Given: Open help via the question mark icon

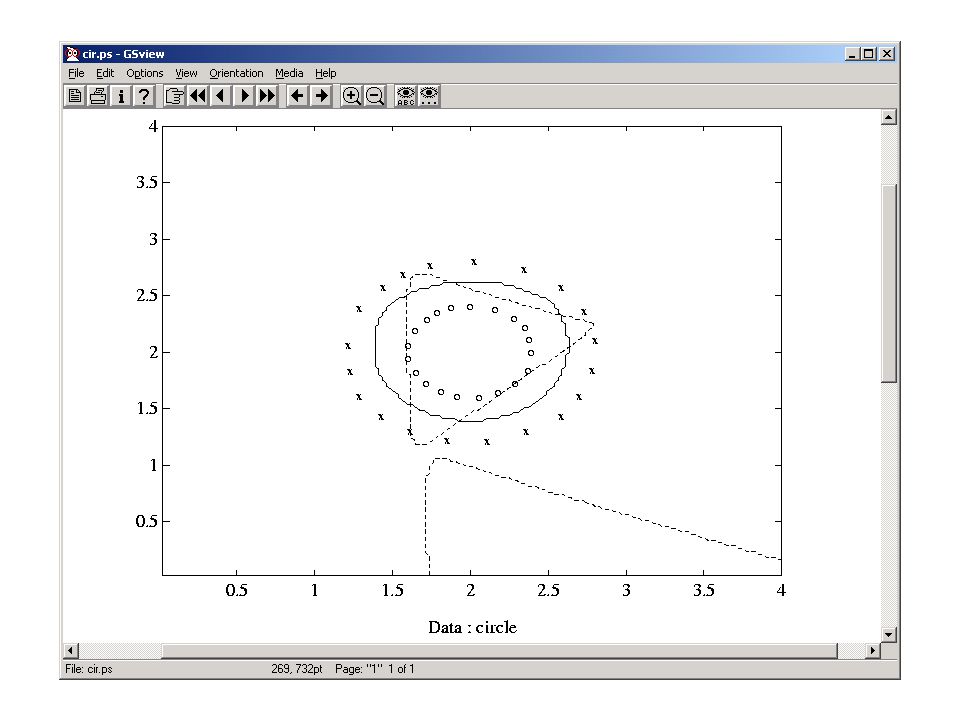Looking at the screenshot, I should tap(144, 96).
